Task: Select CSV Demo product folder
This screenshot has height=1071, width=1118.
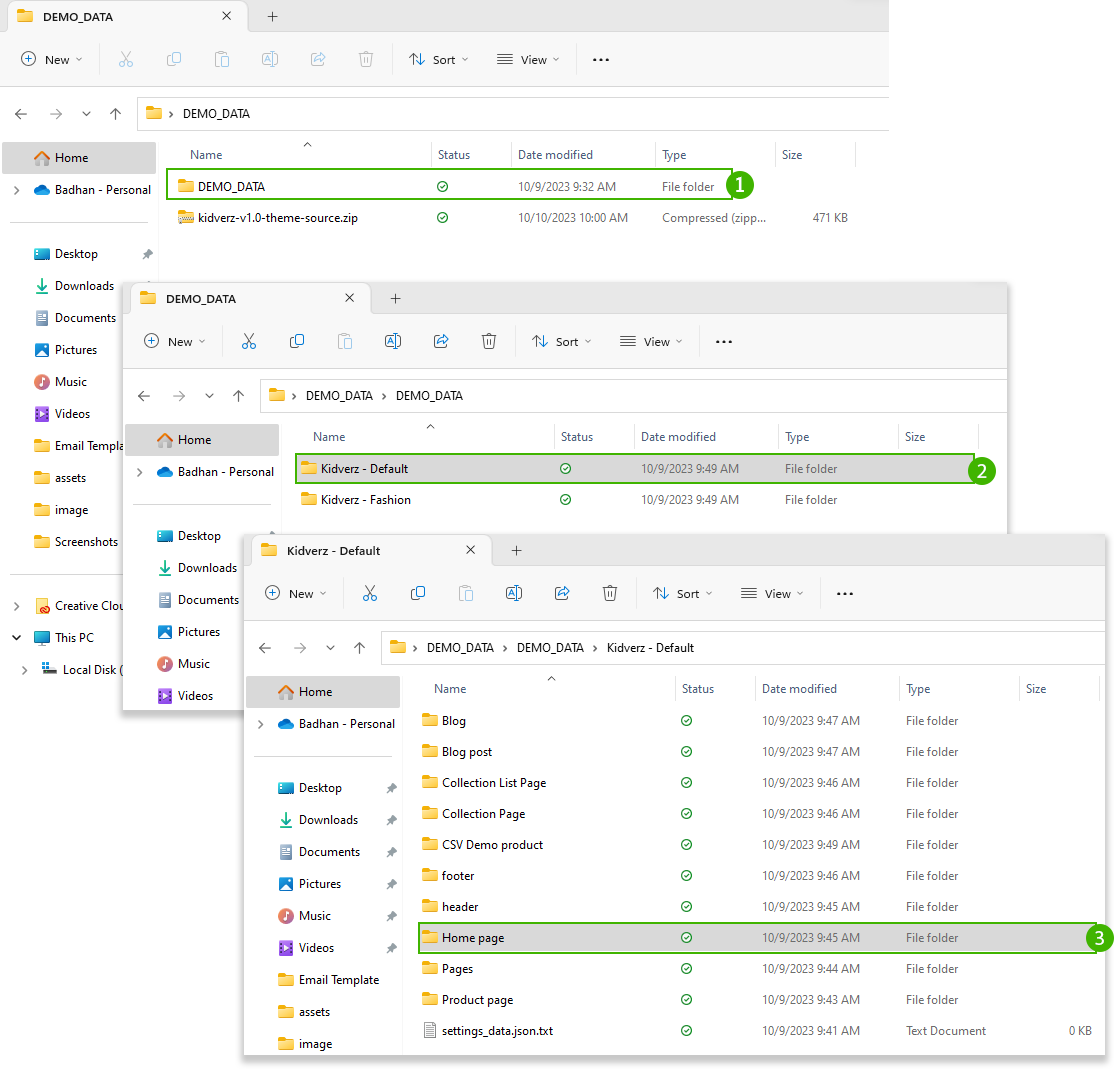Action: pos(492,845)
